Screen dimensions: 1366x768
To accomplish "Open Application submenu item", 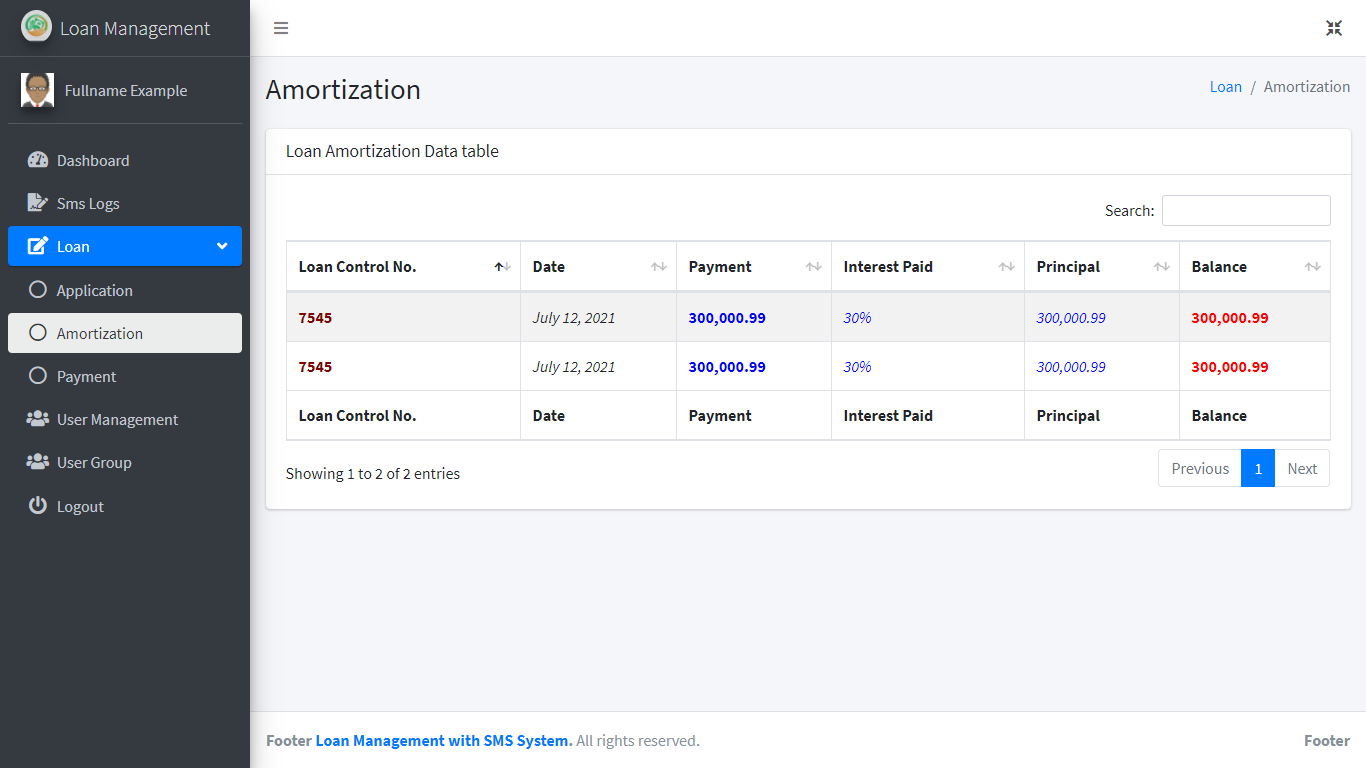I will coord(125,290).
